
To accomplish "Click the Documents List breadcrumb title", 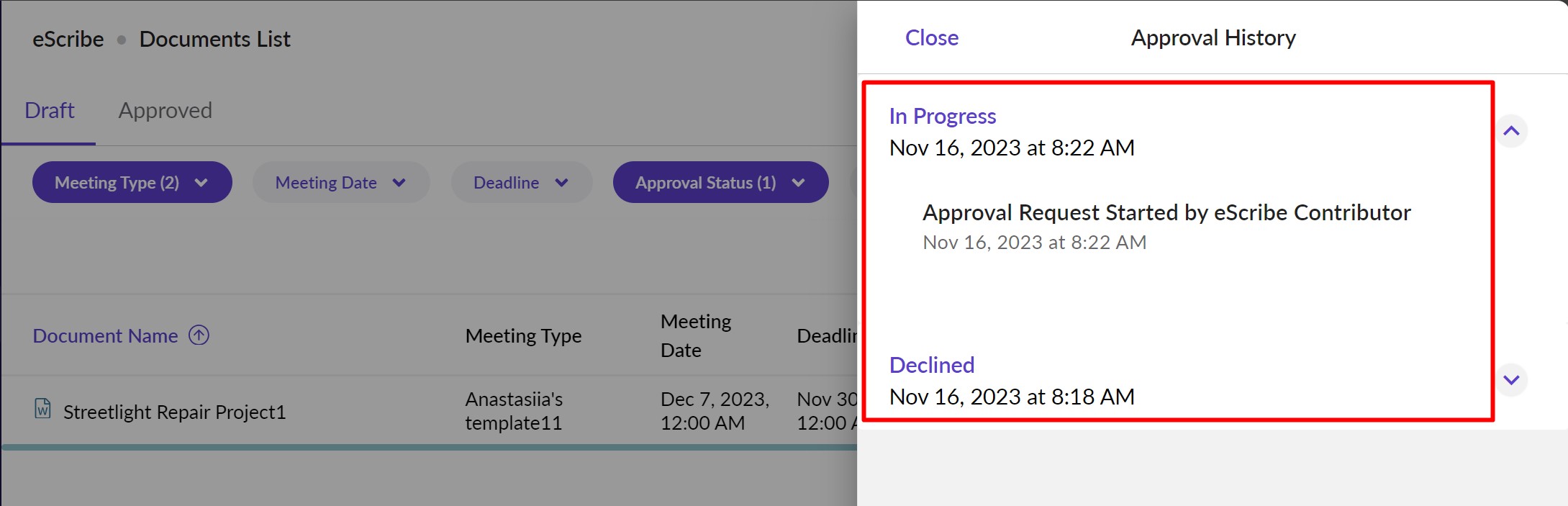I will click(x=214, y=40).
